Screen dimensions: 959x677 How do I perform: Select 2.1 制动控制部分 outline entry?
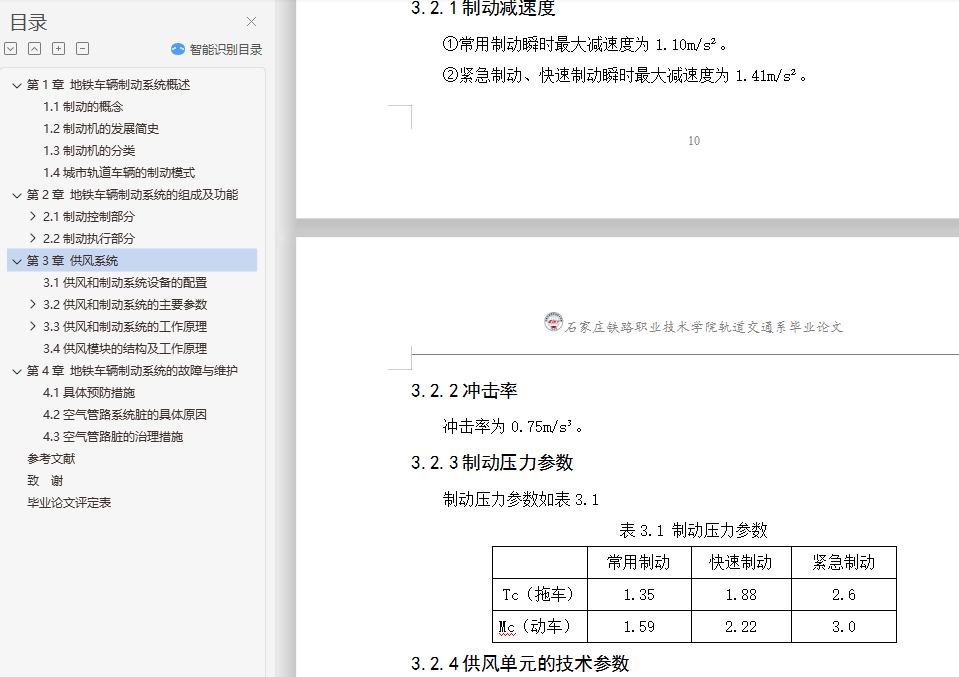tap(89, 216)
